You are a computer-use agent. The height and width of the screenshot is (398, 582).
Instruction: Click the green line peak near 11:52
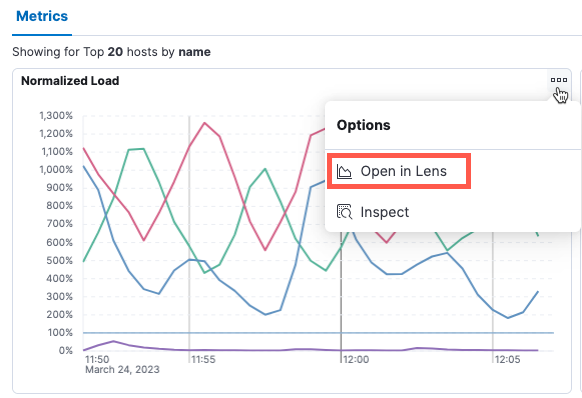[136, 149]
